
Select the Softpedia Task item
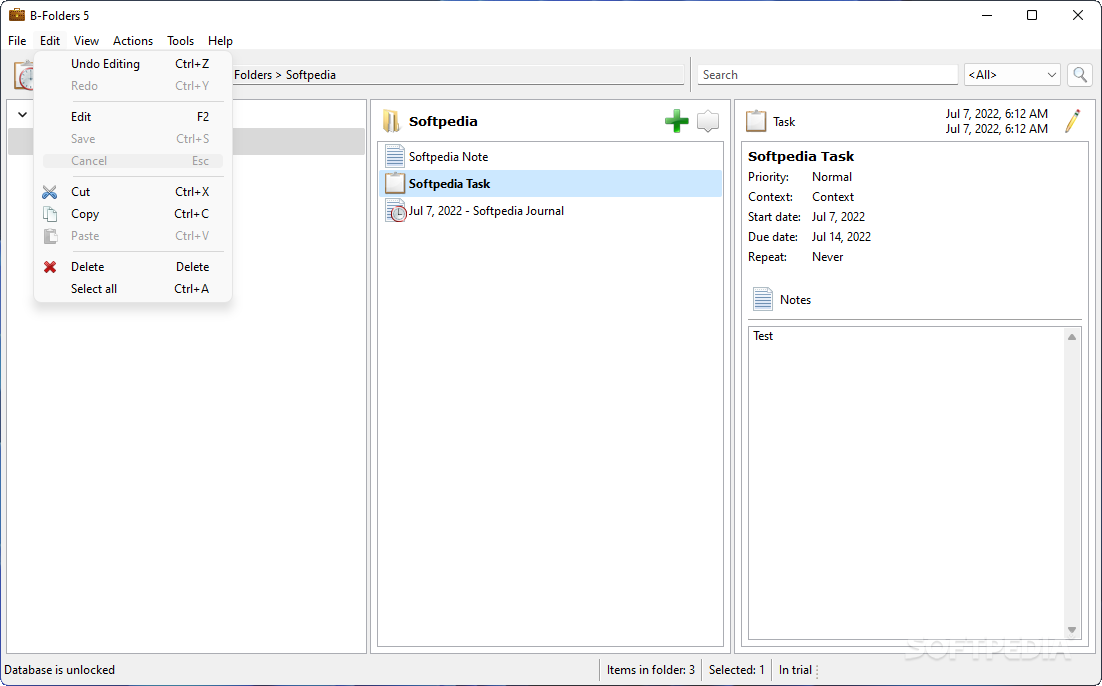pyautogui.click(x=550, y=183)
